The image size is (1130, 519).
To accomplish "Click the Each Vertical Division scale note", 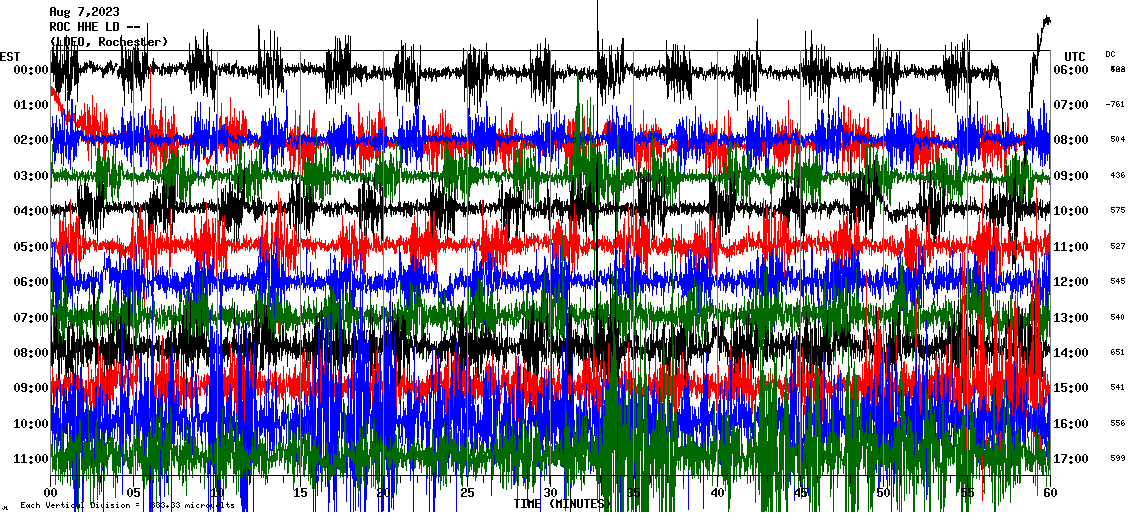I will [127, 505].
